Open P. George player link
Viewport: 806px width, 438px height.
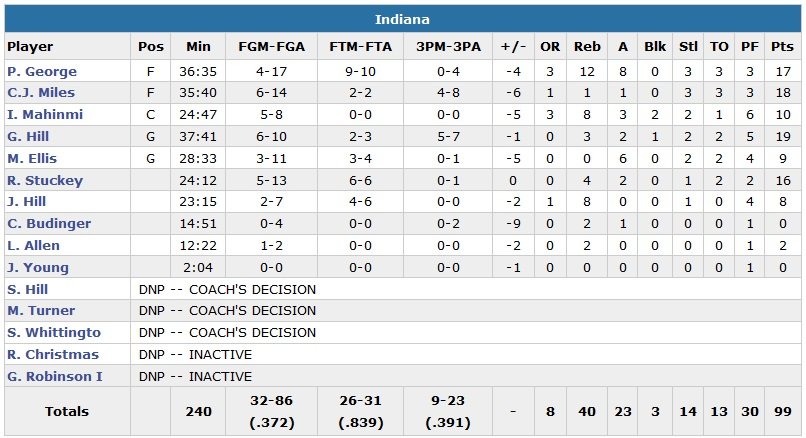pyautogui.click(x=35, y=71)
